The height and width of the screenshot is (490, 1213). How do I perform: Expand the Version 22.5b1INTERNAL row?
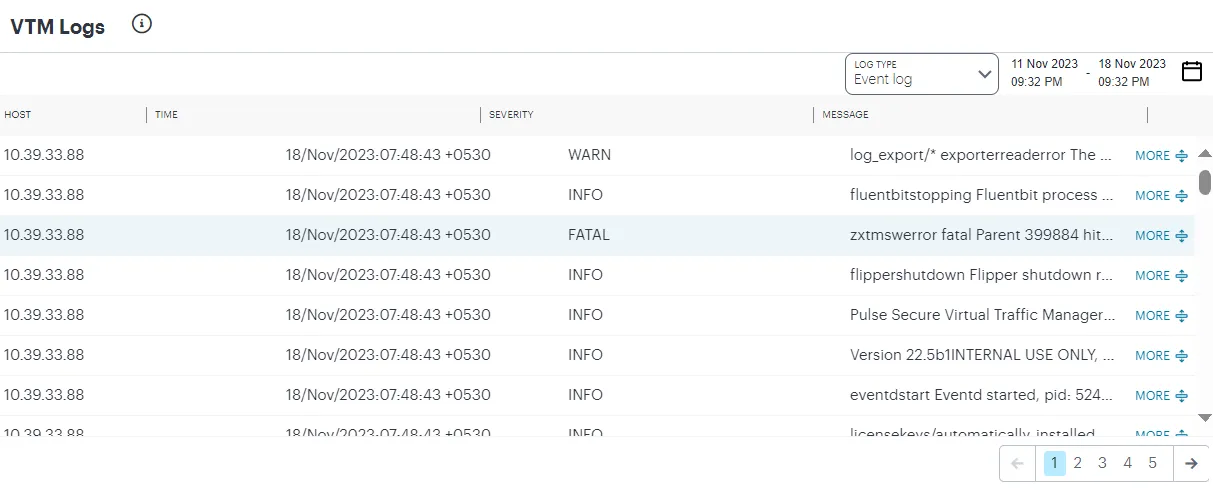point(1161,356)
